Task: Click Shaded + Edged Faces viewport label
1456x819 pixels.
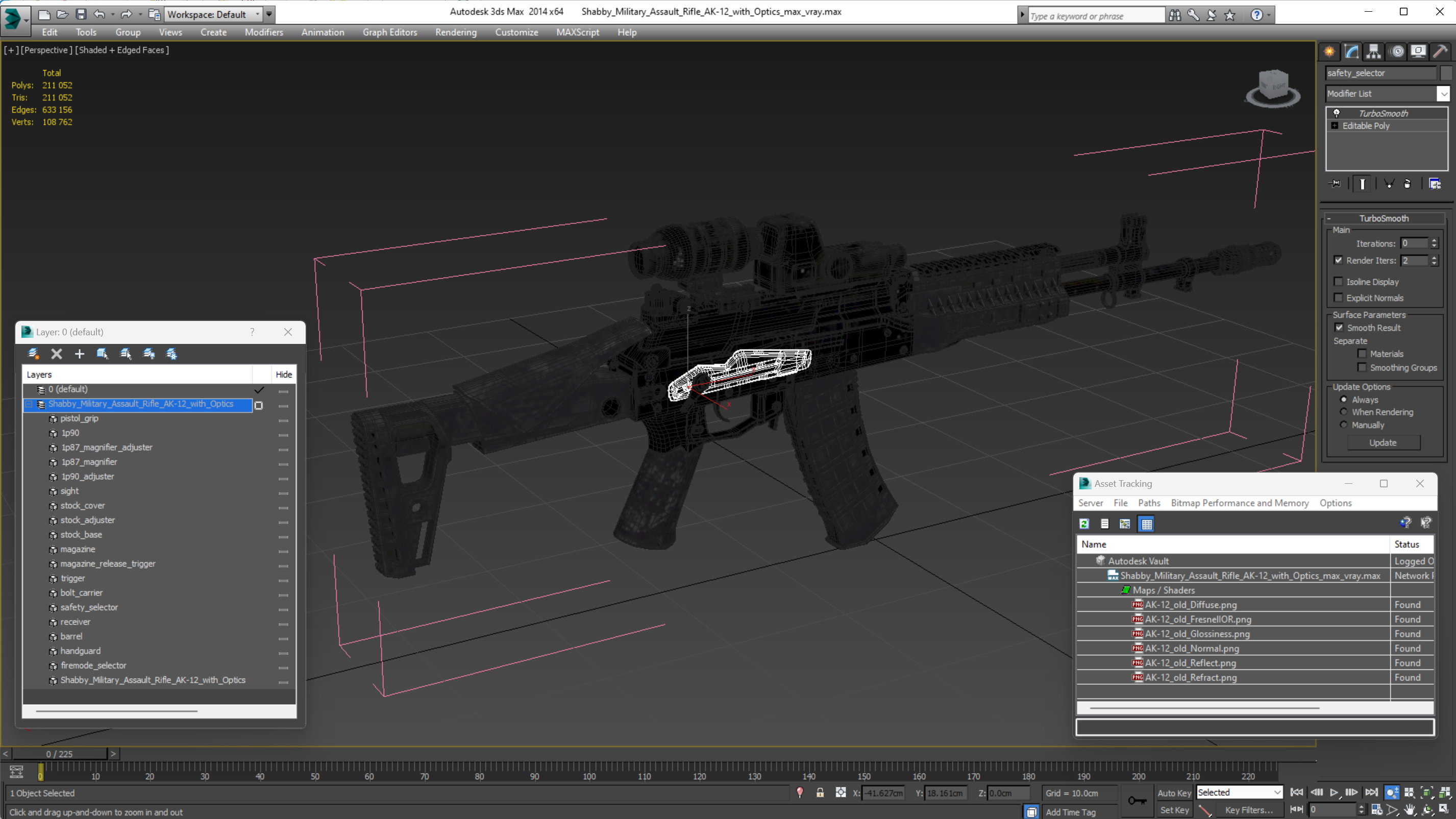Action: pos(121,49)
